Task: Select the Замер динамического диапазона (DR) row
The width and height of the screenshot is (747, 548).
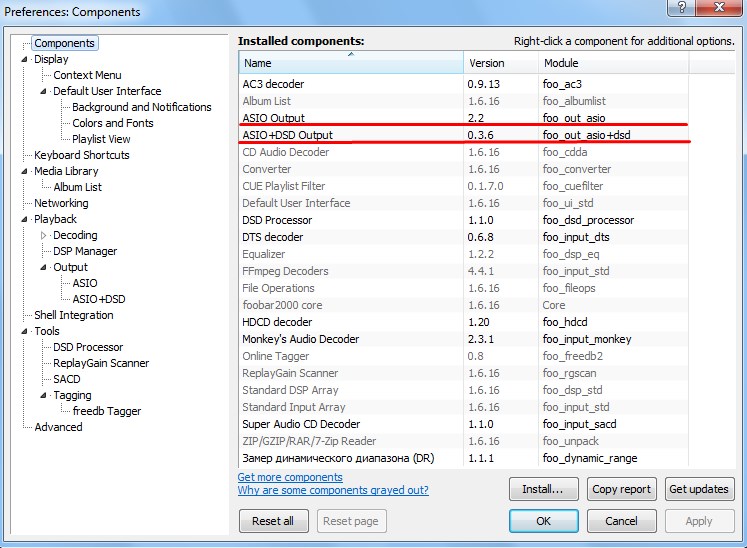Action: coord(464,458)
